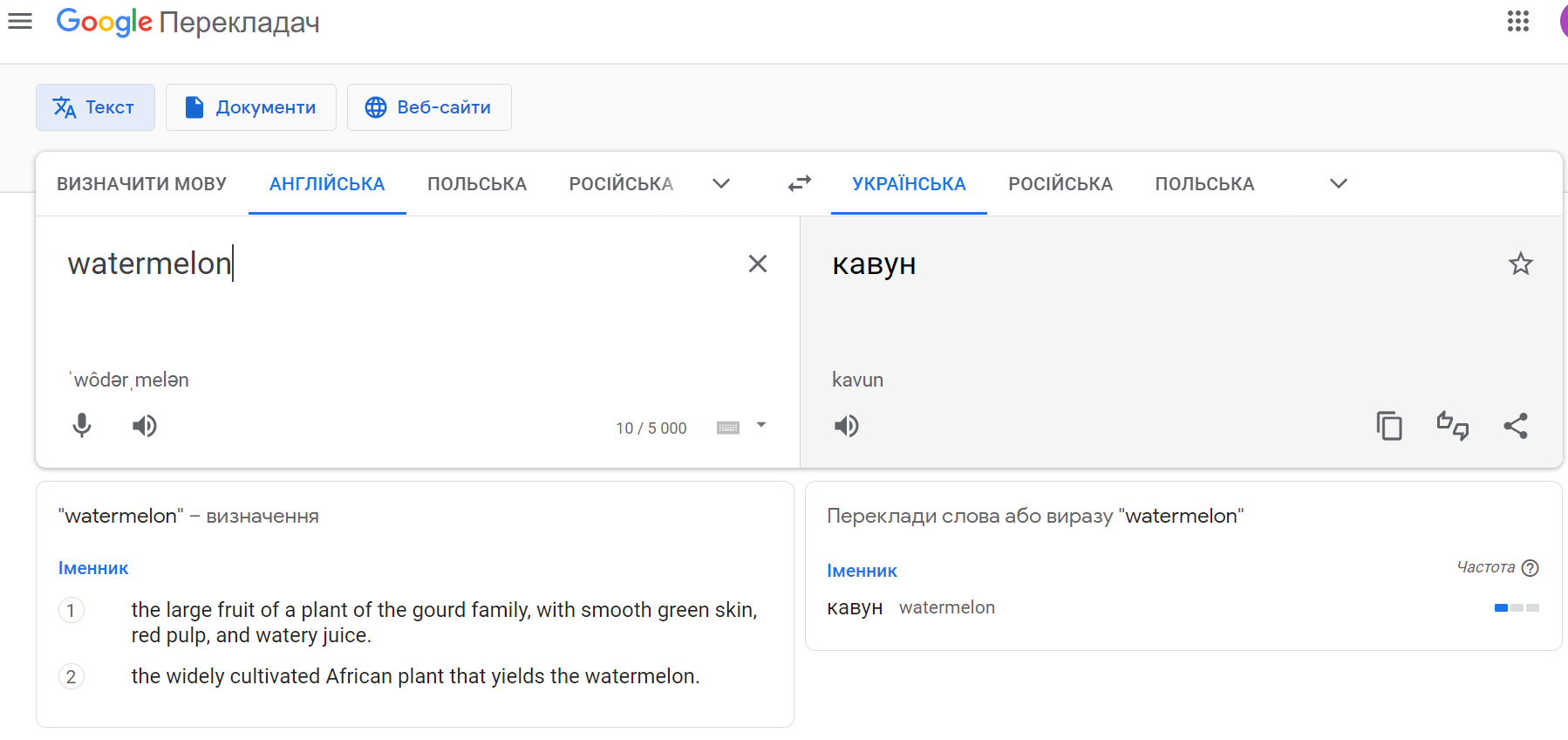Viewport: 1568px width, 740px height.
Task: Select ПОЛЬСЬКА as source language
Action: [x=477, y=184]
